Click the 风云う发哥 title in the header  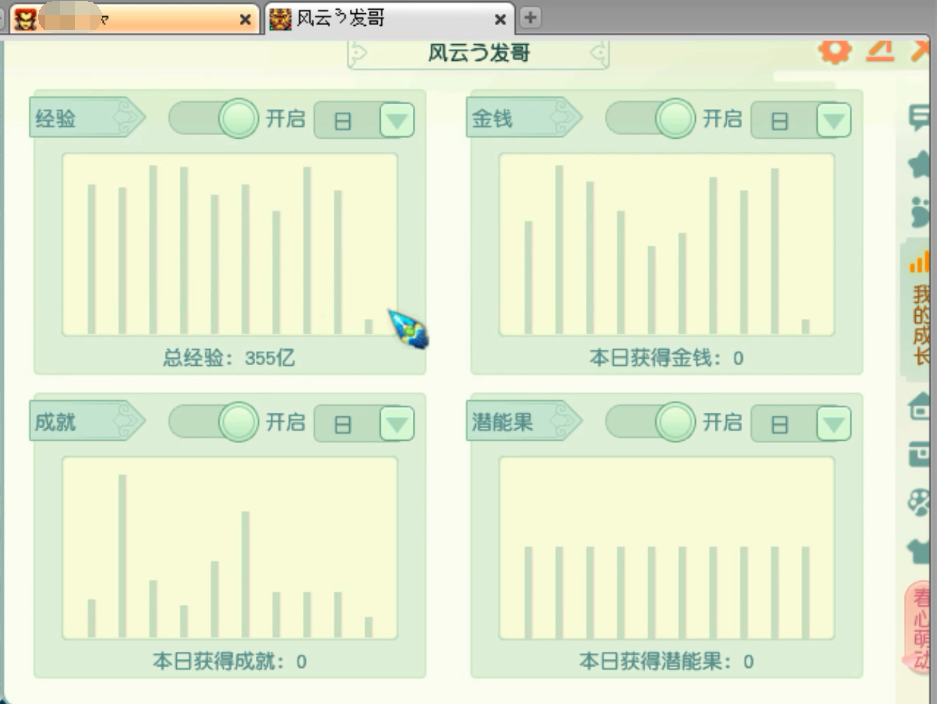coord(479,53)
